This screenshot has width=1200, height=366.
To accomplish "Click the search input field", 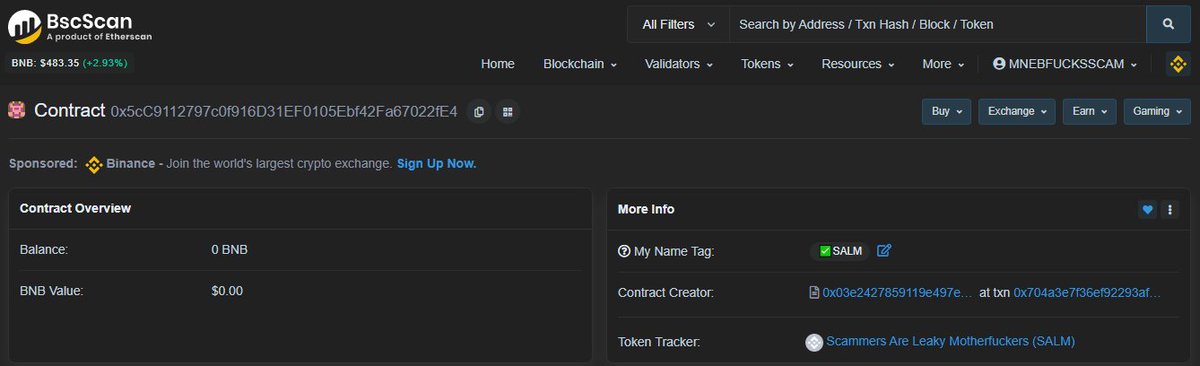I will [x=937, y=24].
